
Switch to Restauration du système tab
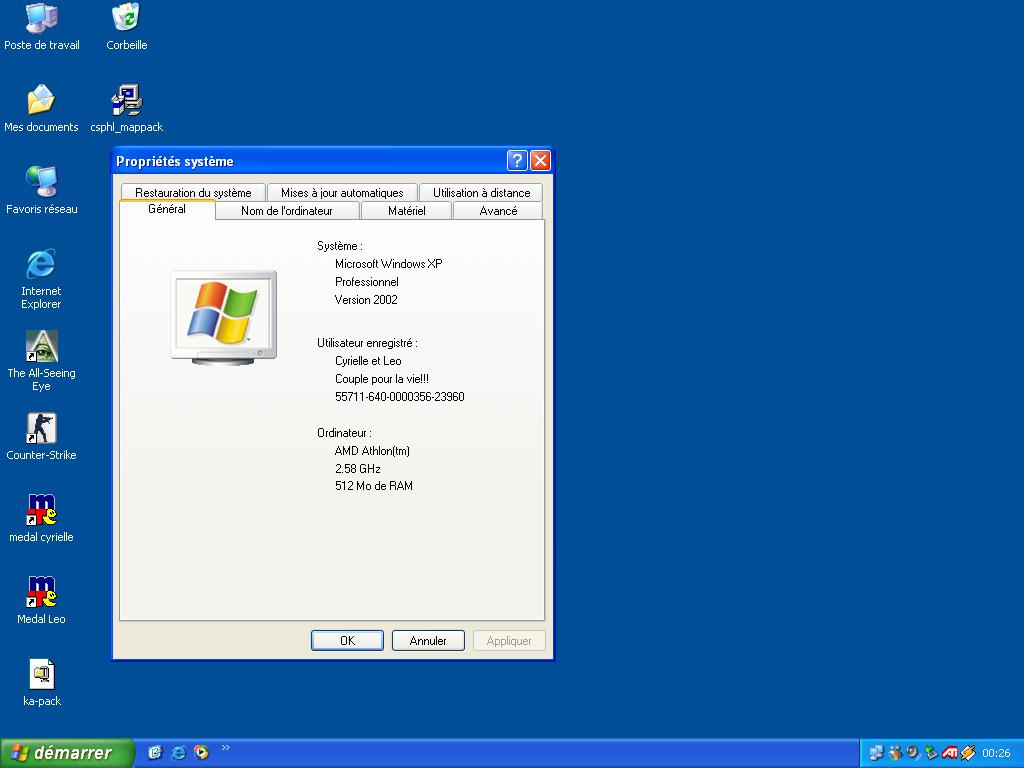[x=193, y=193]
